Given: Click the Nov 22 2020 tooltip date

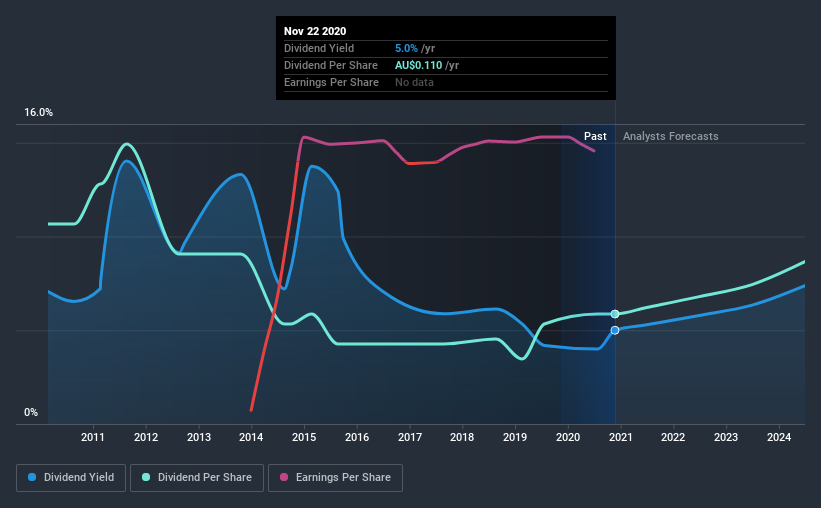Looking at the screenshot, I should [315, 31].
